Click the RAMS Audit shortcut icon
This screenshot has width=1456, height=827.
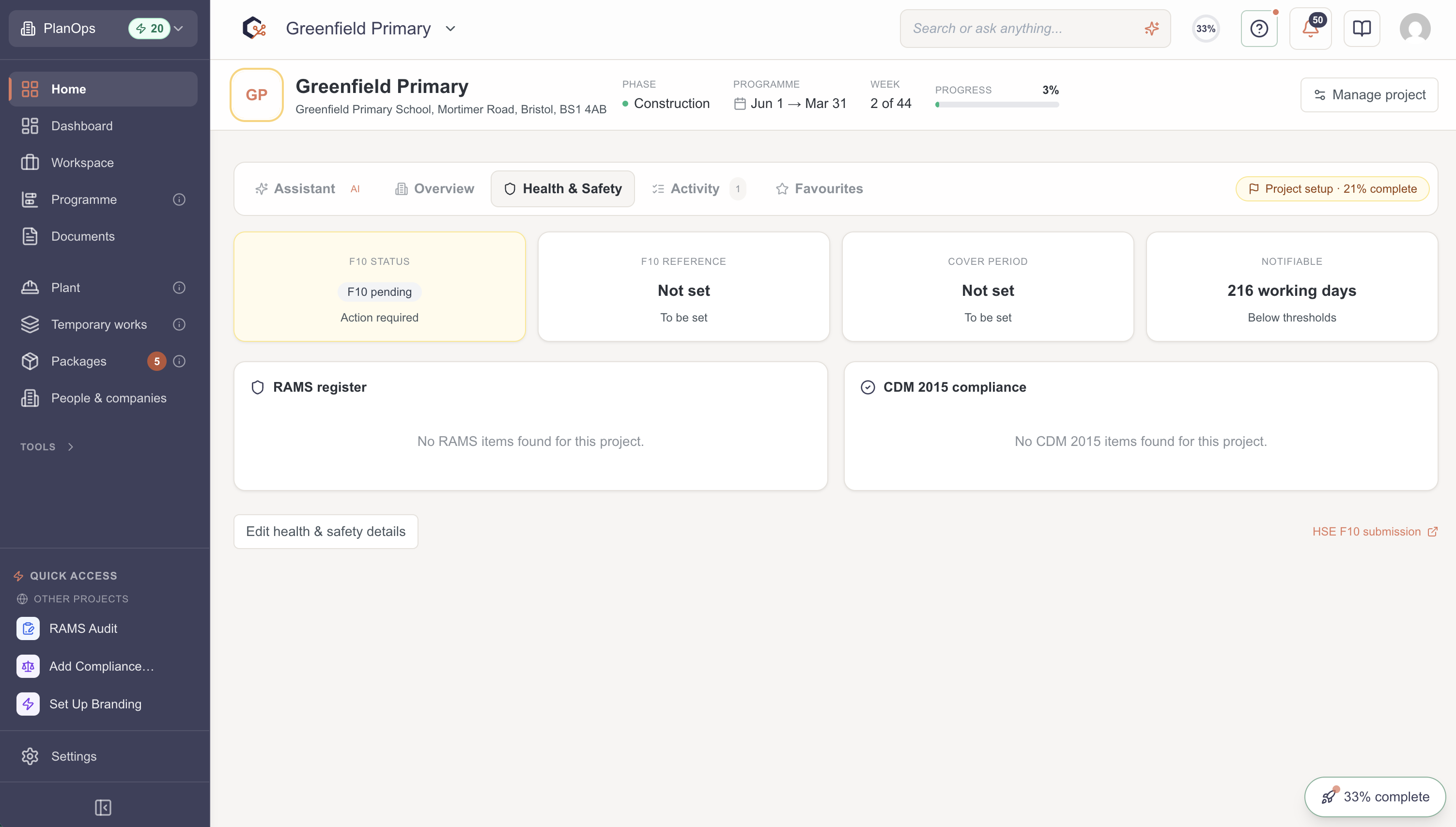coord(28,628)
